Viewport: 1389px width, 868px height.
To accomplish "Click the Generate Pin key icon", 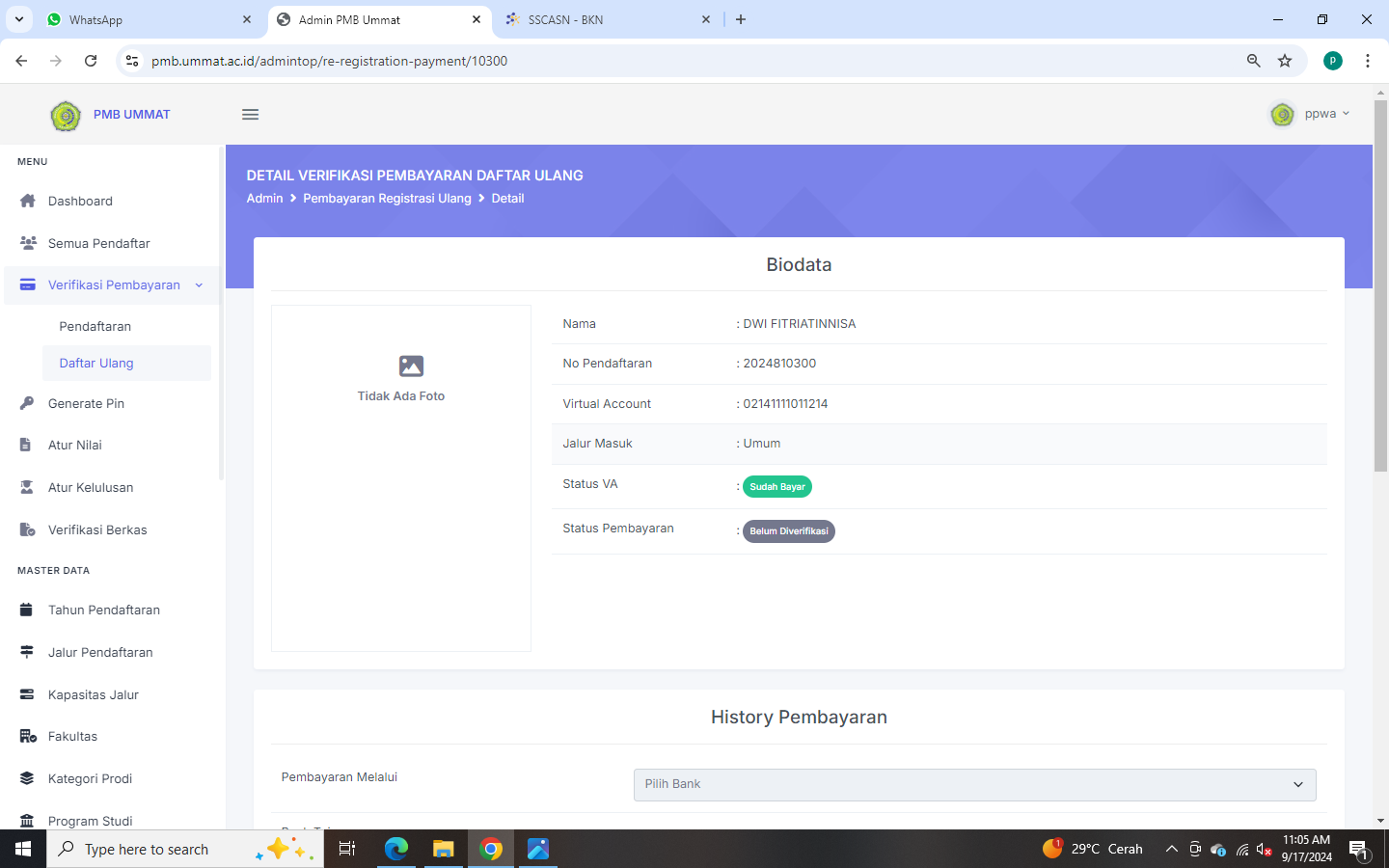I will click(x=27, y=403).
